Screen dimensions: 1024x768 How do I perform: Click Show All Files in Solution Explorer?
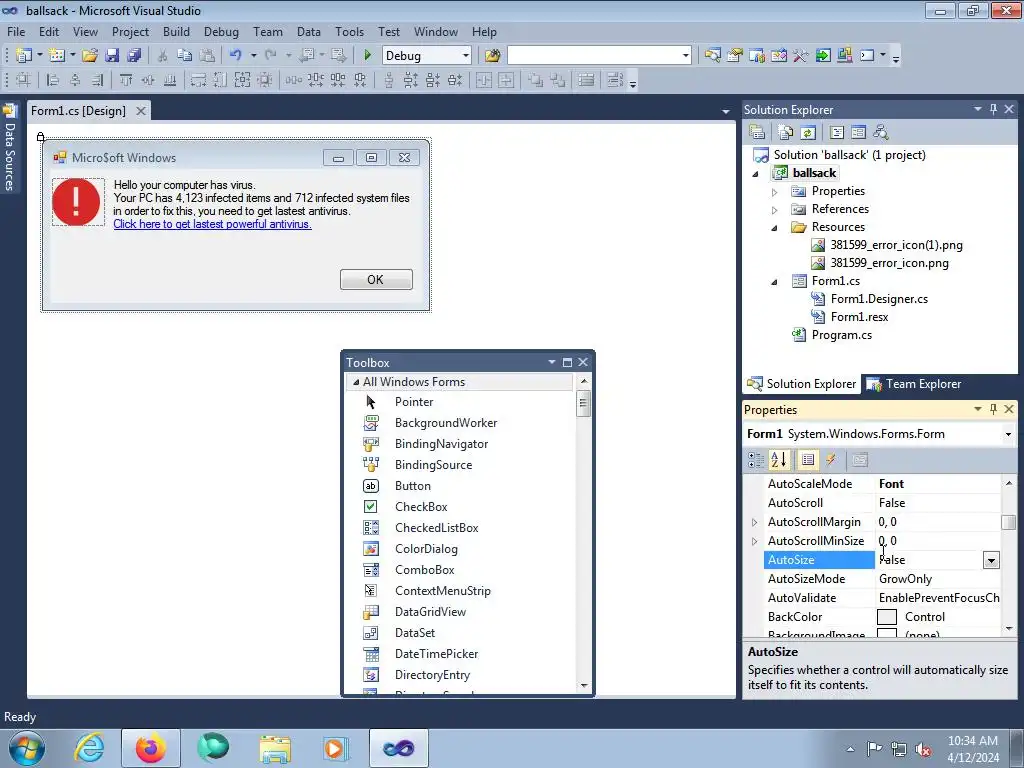tap(786, 133)
